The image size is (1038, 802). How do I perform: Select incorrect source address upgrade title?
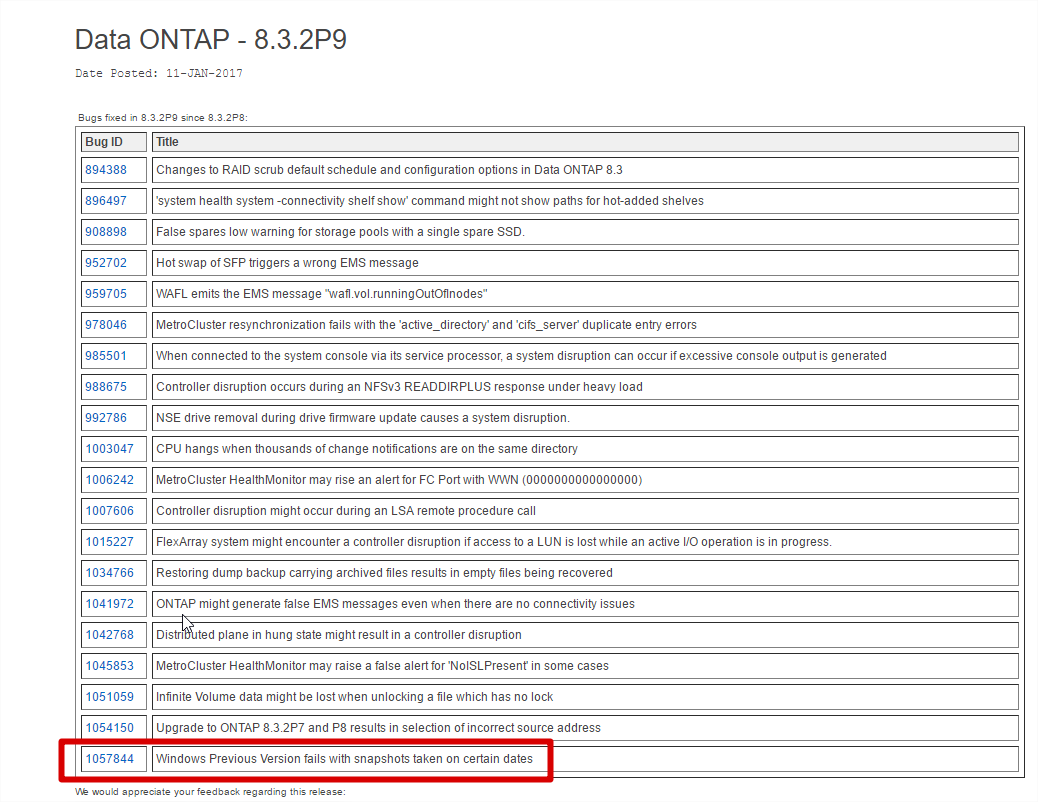[378, 728]
